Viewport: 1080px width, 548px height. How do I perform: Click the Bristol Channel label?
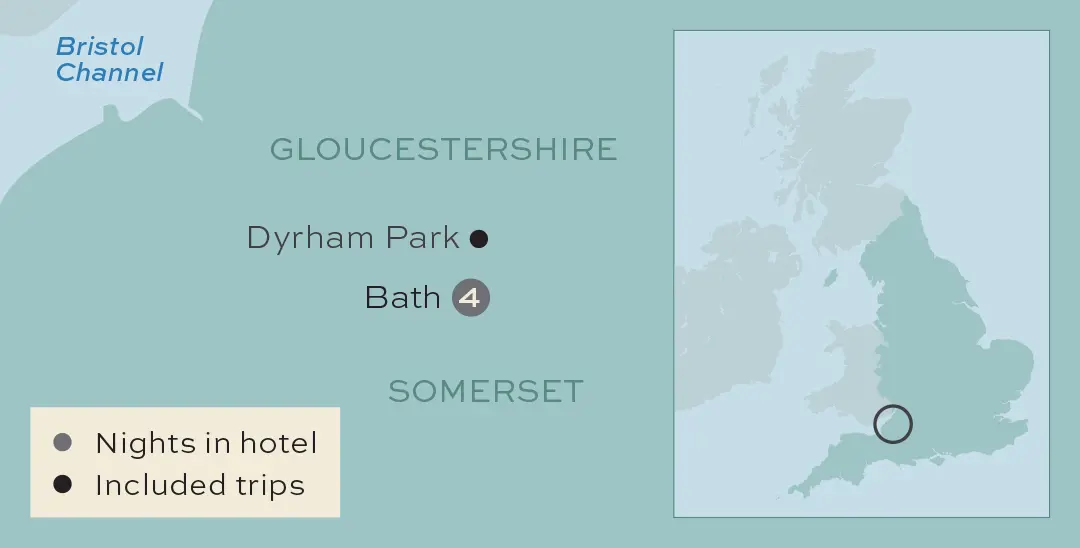click(108, 59)
